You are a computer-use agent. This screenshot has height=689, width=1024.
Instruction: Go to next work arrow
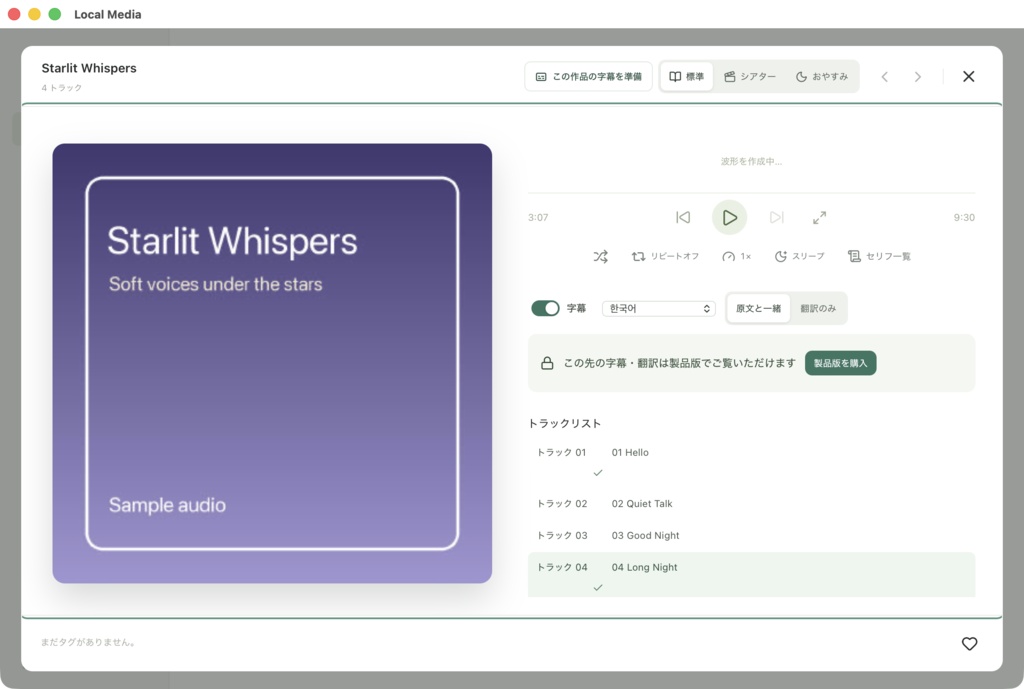tap(918, 77)
